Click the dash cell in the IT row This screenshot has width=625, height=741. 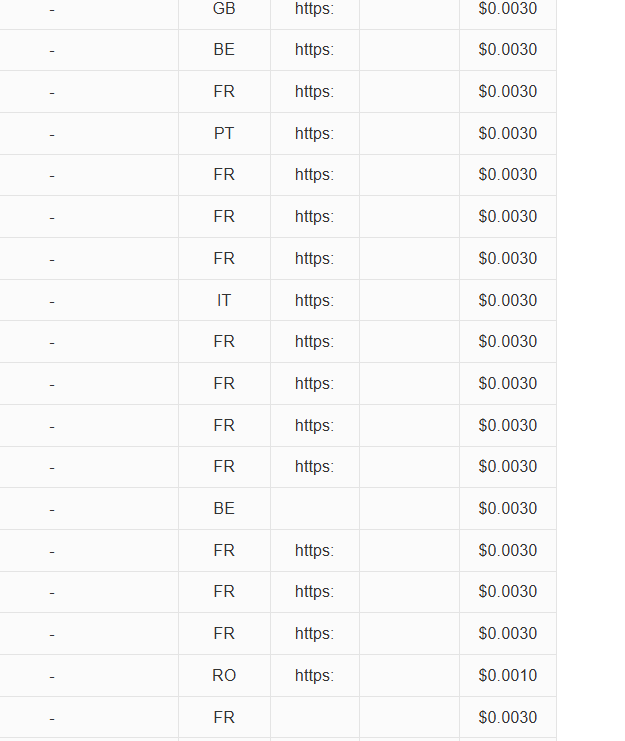(51, 301)
